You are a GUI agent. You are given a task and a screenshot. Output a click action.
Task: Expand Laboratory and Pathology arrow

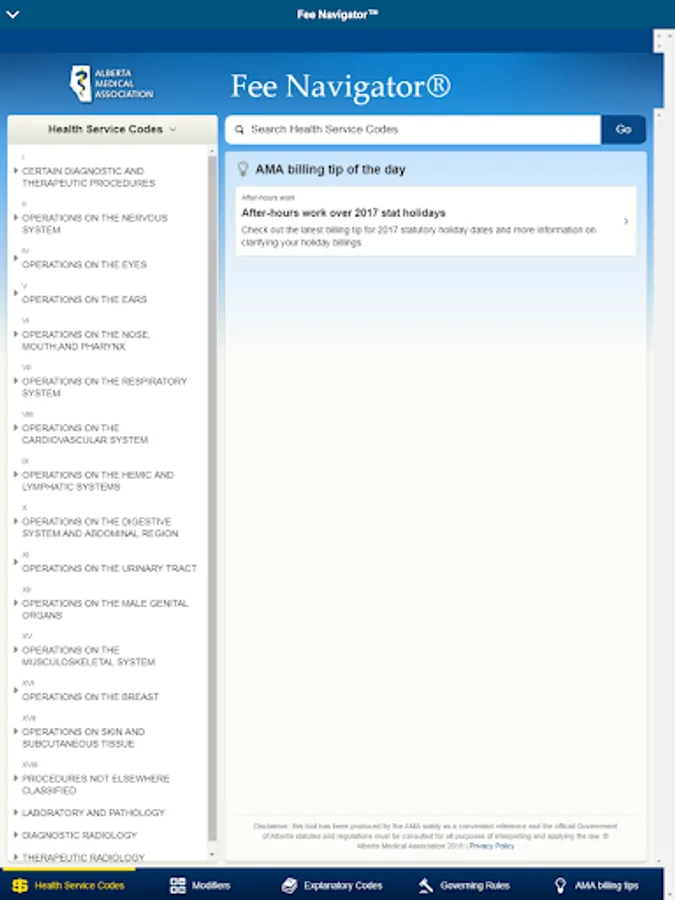15,813
